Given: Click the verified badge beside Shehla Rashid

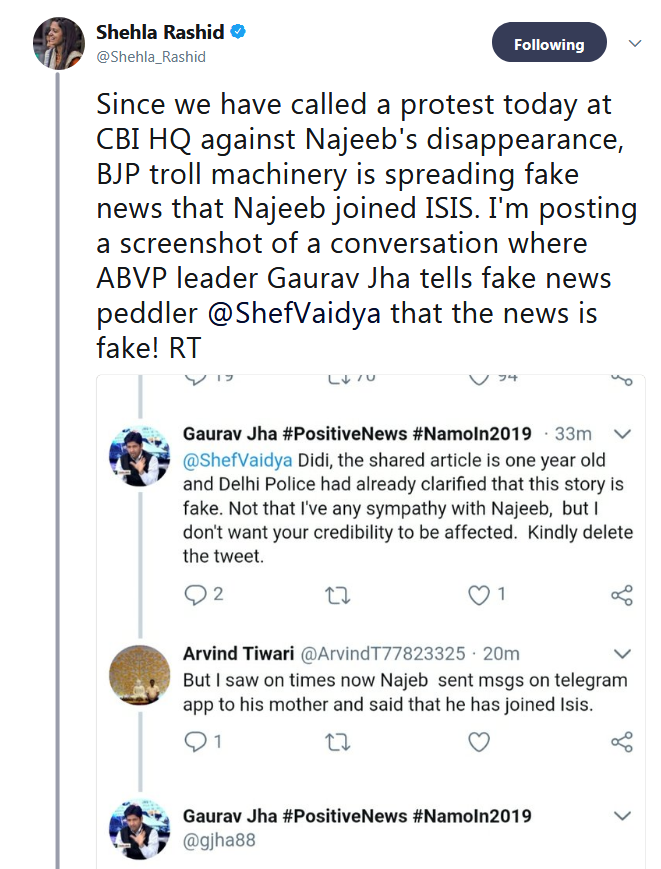Looking at the screenshot, I should tap(238, 33).
